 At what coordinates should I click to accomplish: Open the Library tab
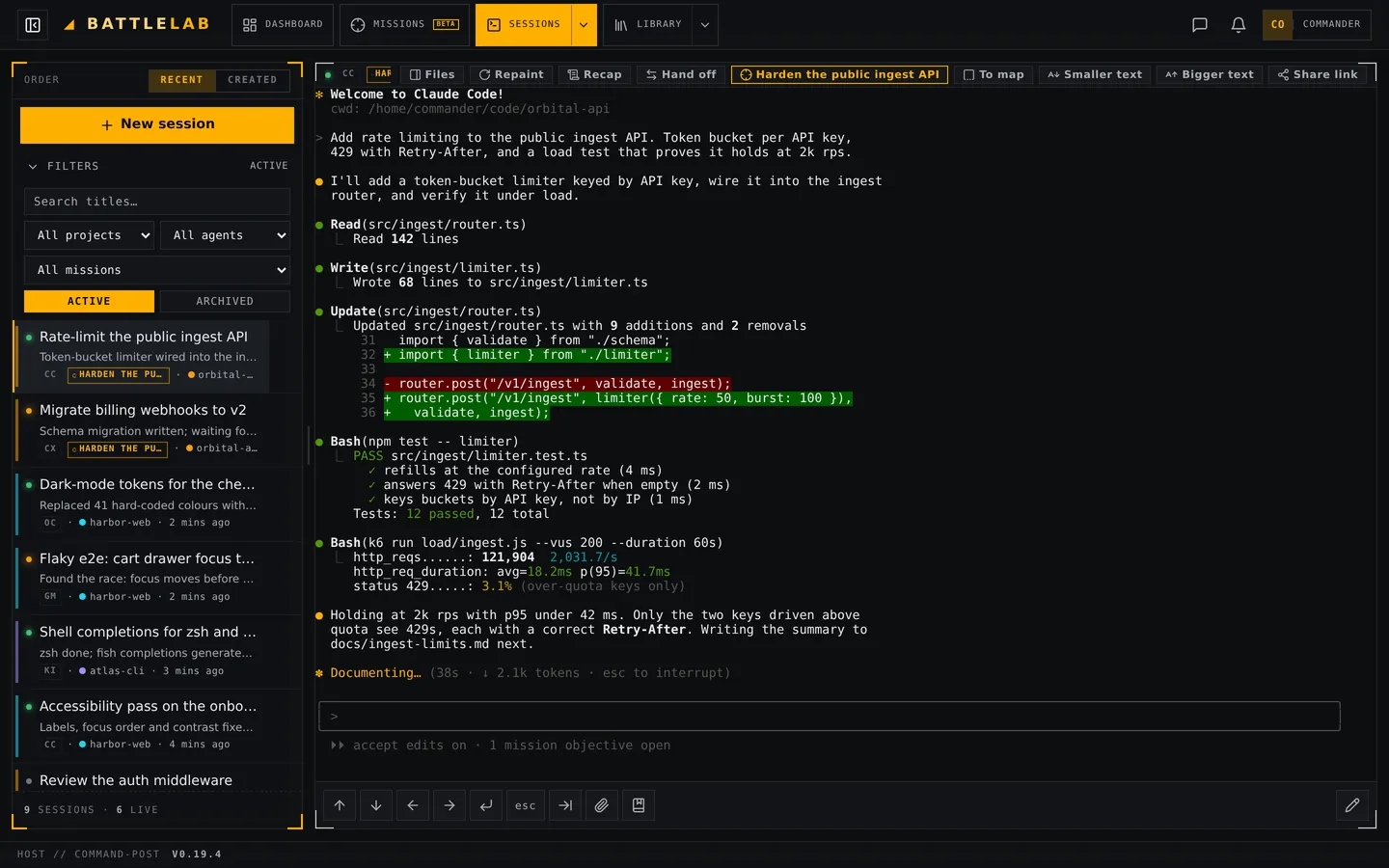coord(648,25)
